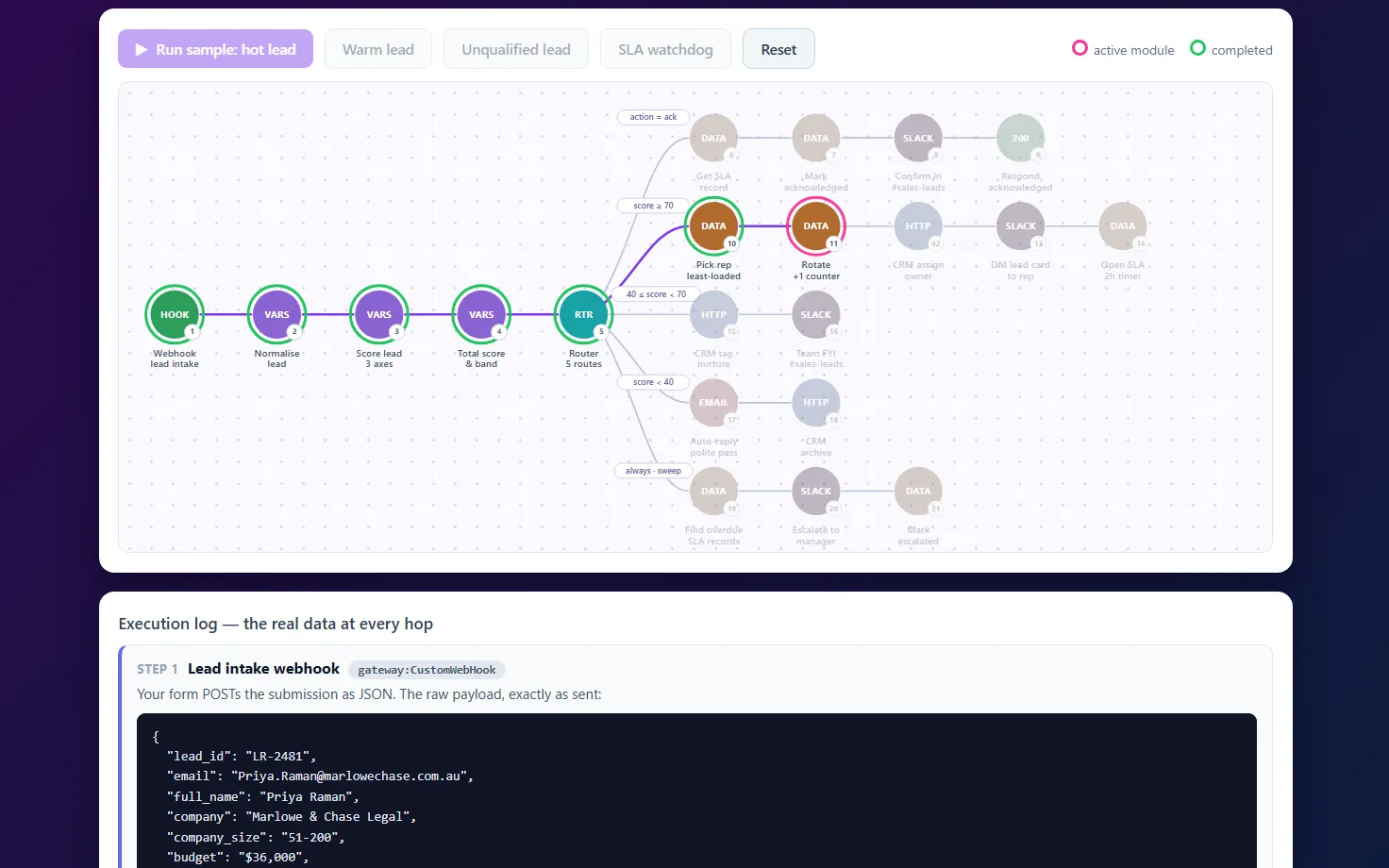1389x868 pixels.
Task: Click the gateway:CustomWebHook tag
Action: point(427,670)
